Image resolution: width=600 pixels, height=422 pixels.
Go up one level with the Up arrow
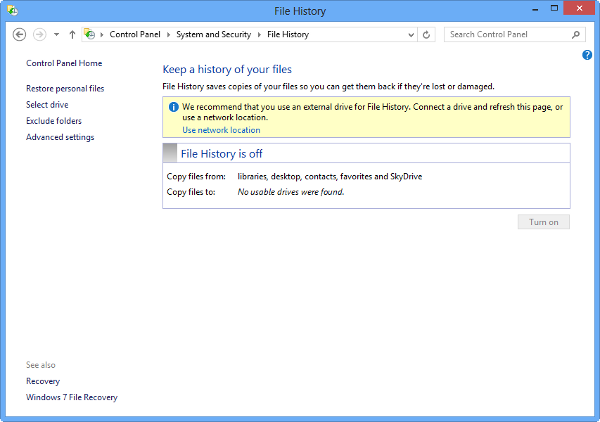72,34
